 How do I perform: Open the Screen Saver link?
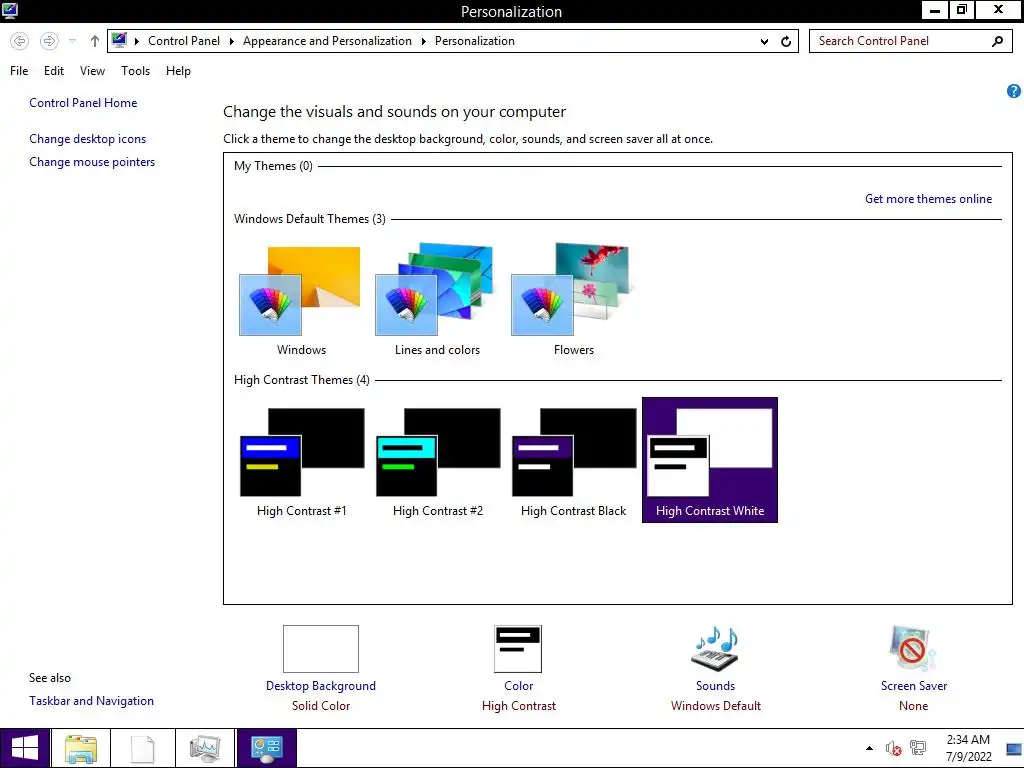[914, 686]
